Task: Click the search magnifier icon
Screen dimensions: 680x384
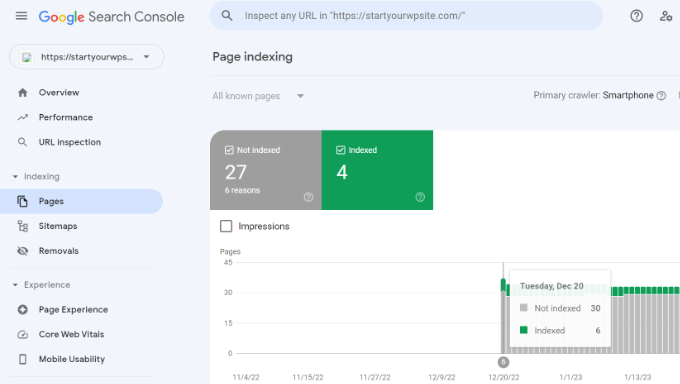Action: (227, 16)
